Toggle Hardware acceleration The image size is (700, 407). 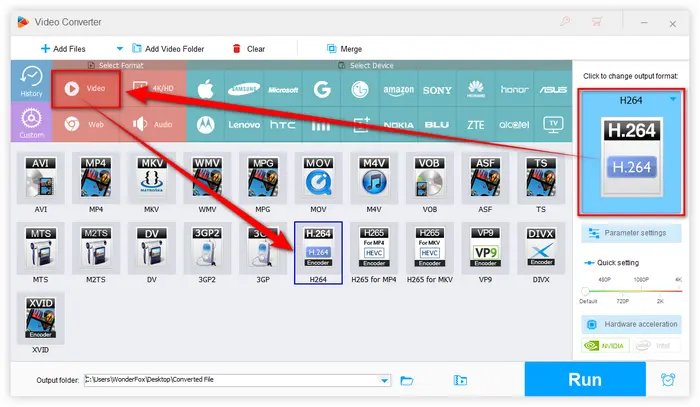click(631, 324)
